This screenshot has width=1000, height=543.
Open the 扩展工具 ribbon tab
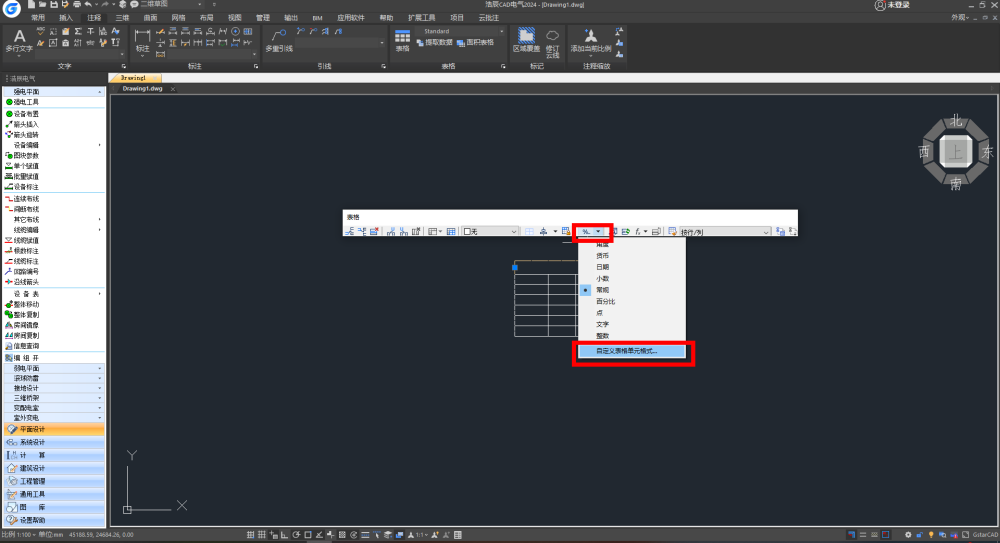422,18
